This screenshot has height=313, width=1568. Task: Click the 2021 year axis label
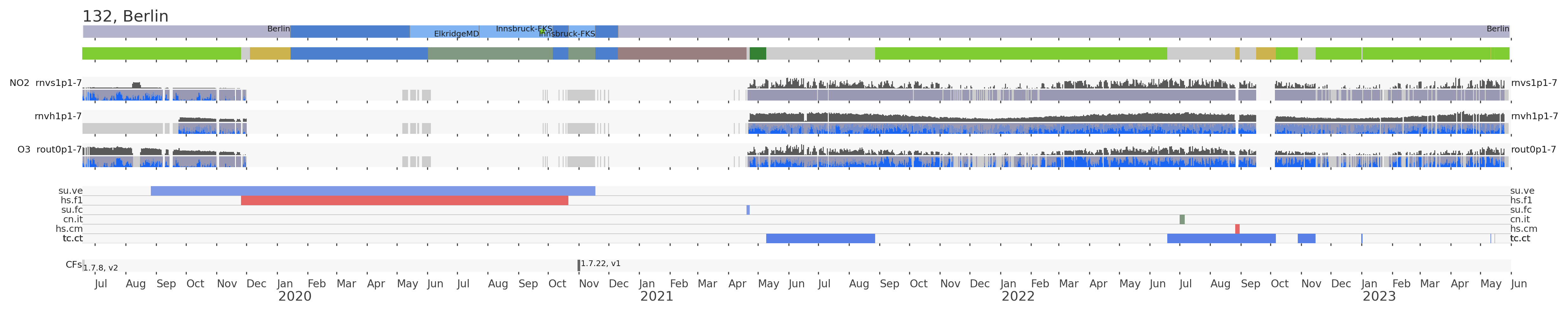tap(657, 297)
